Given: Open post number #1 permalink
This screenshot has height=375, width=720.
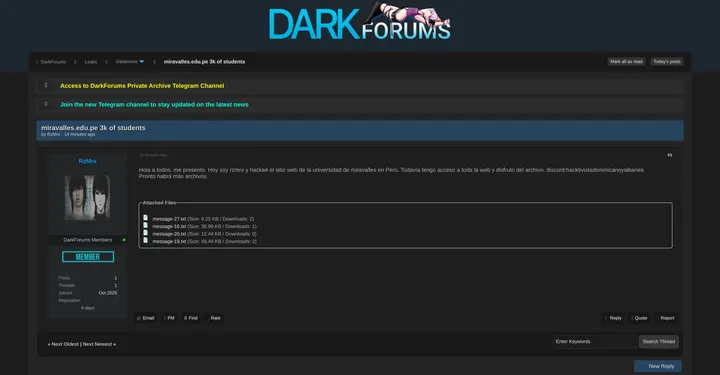Looking at the screenshot, I should click(669, 155).
